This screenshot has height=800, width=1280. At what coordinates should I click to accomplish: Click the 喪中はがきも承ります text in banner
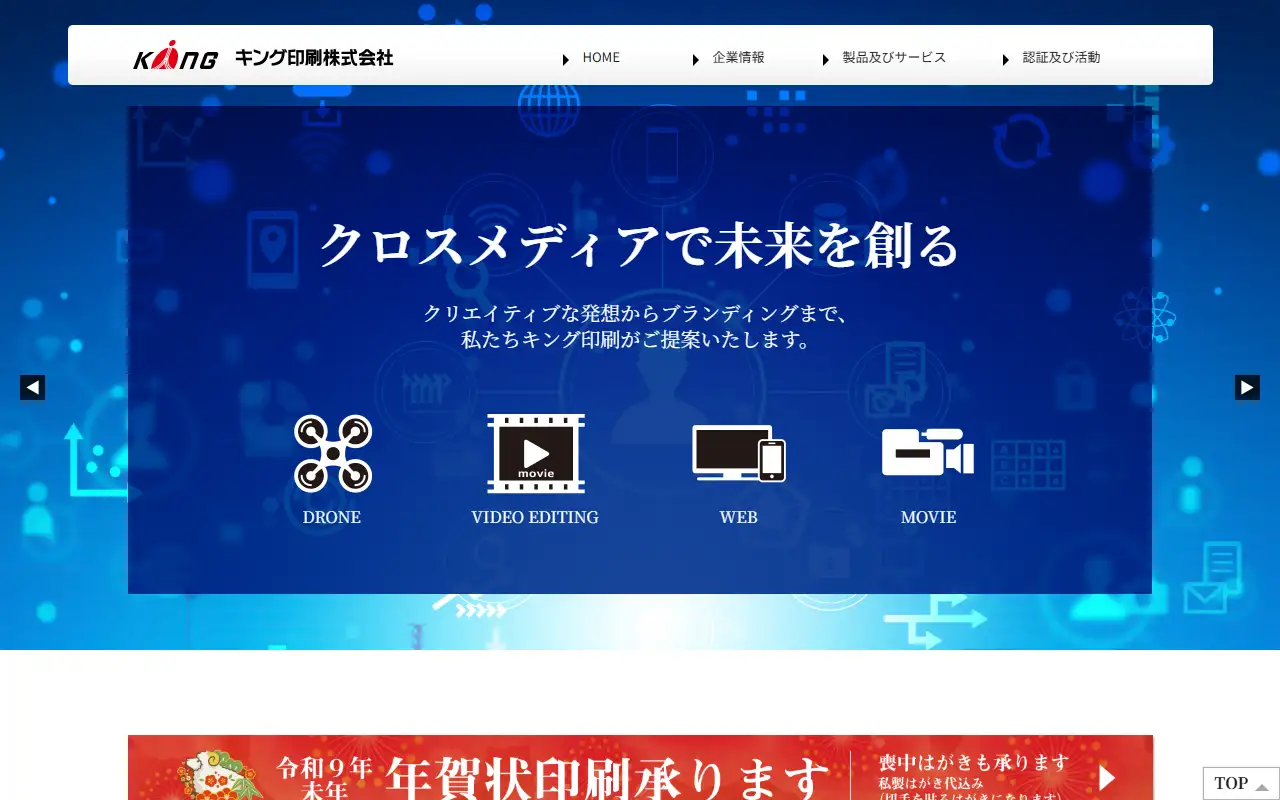974,763
